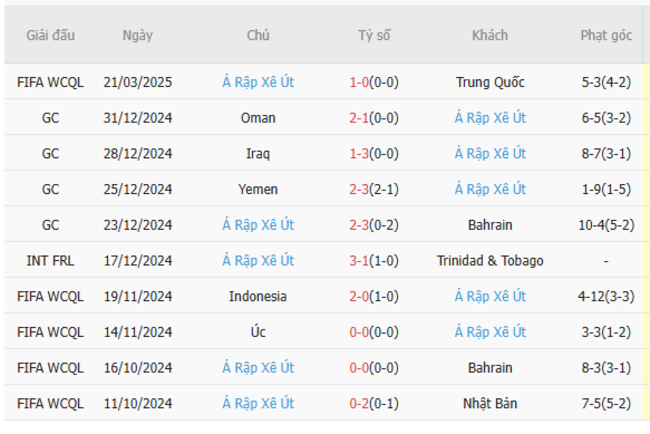The width and height of the screenshot is (650, 434).
Task: Click Bahrain in the 16/10/2024 match row
Action: point(490,368)
